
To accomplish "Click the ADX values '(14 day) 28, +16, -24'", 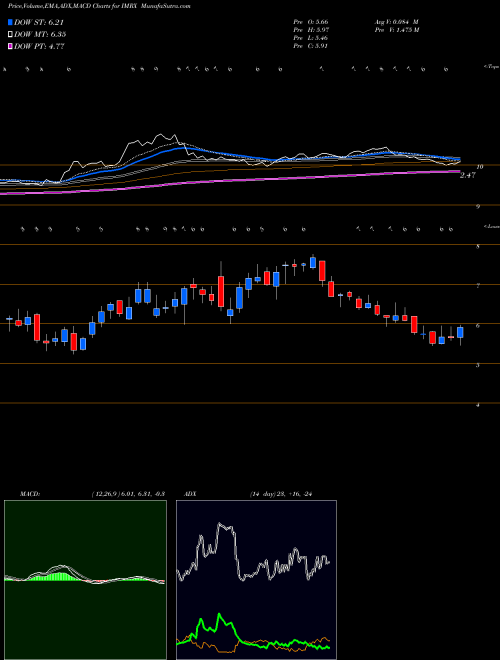I will pyautogui.click(x=282, y=494).
